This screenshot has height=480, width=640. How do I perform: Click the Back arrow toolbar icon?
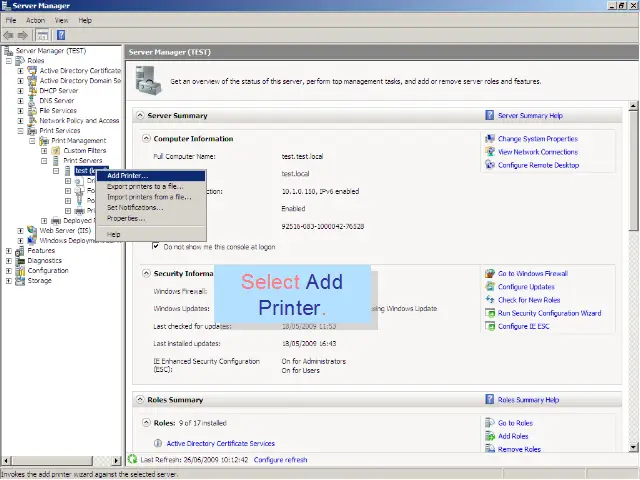(x=8, y=36)
